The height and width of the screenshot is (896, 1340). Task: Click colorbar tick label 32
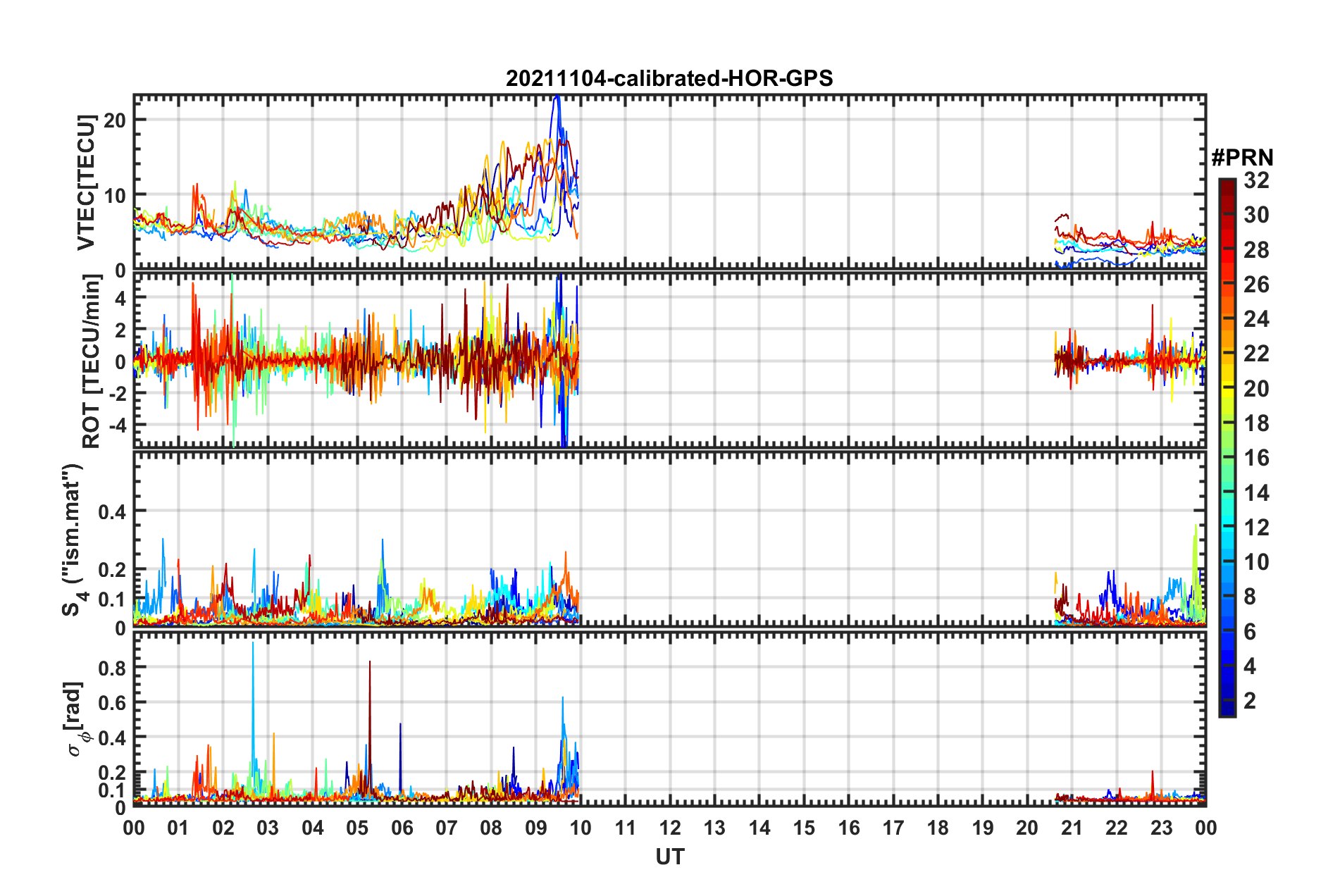point(1256,180)
